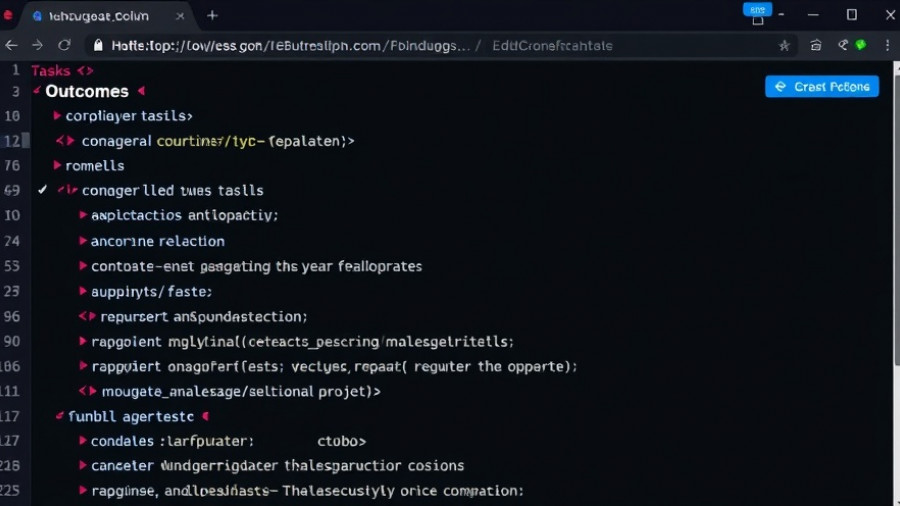Click bracket icon on conageral row
Viewport: 900px width, 506px height.
[65, 141]
